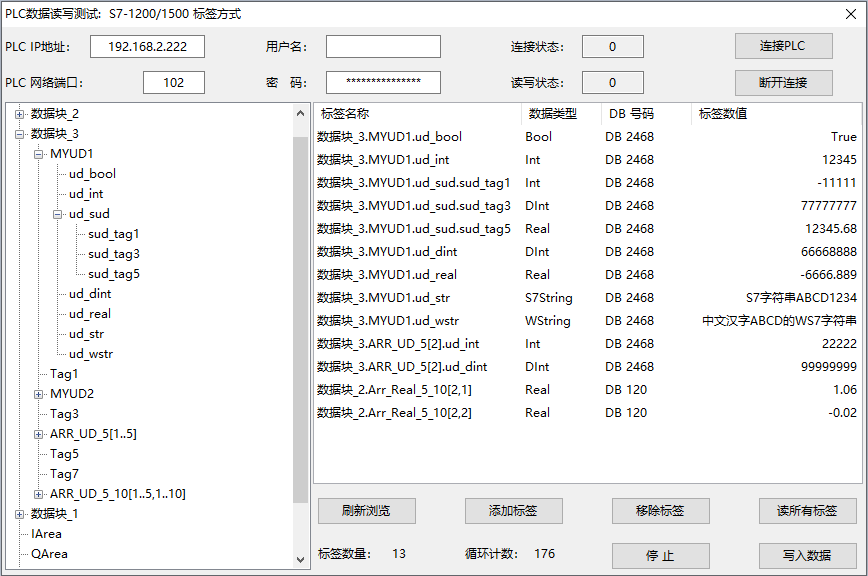The height and width of the screenshot is (576, 868).
Task: Click the 移除标签 button
Action: tap(660, 511)
